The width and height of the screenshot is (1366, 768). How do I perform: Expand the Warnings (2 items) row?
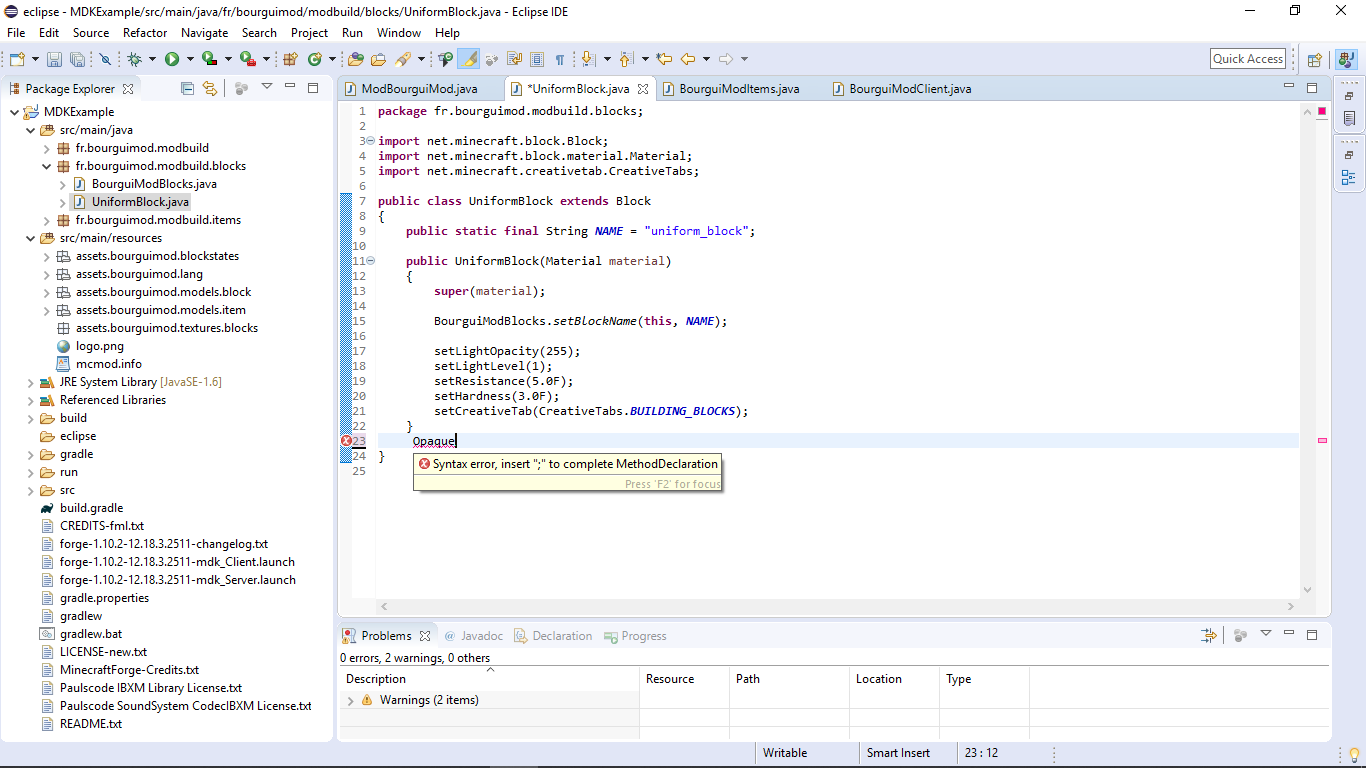point(350,701)
